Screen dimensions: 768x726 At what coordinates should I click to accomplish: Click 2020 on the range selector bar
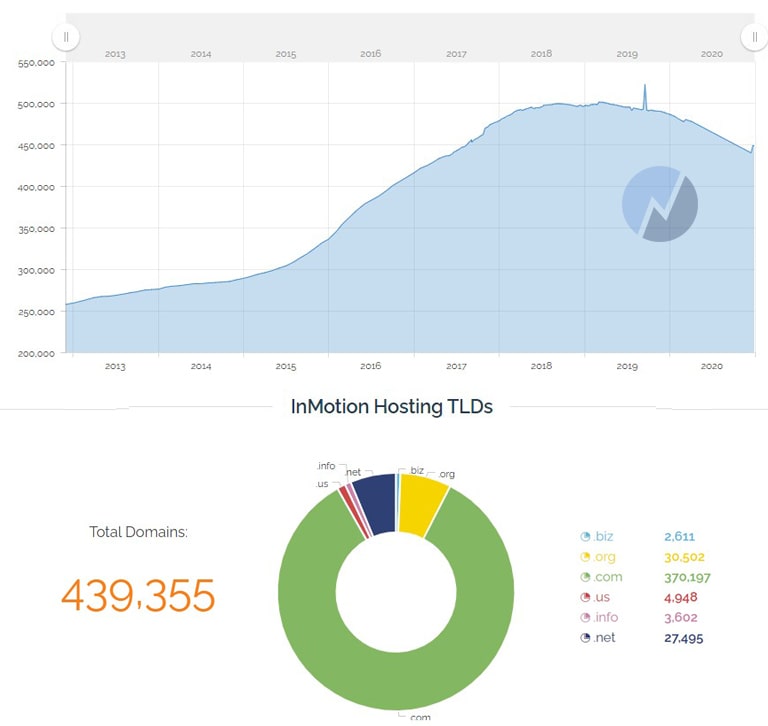pos(711,54)
